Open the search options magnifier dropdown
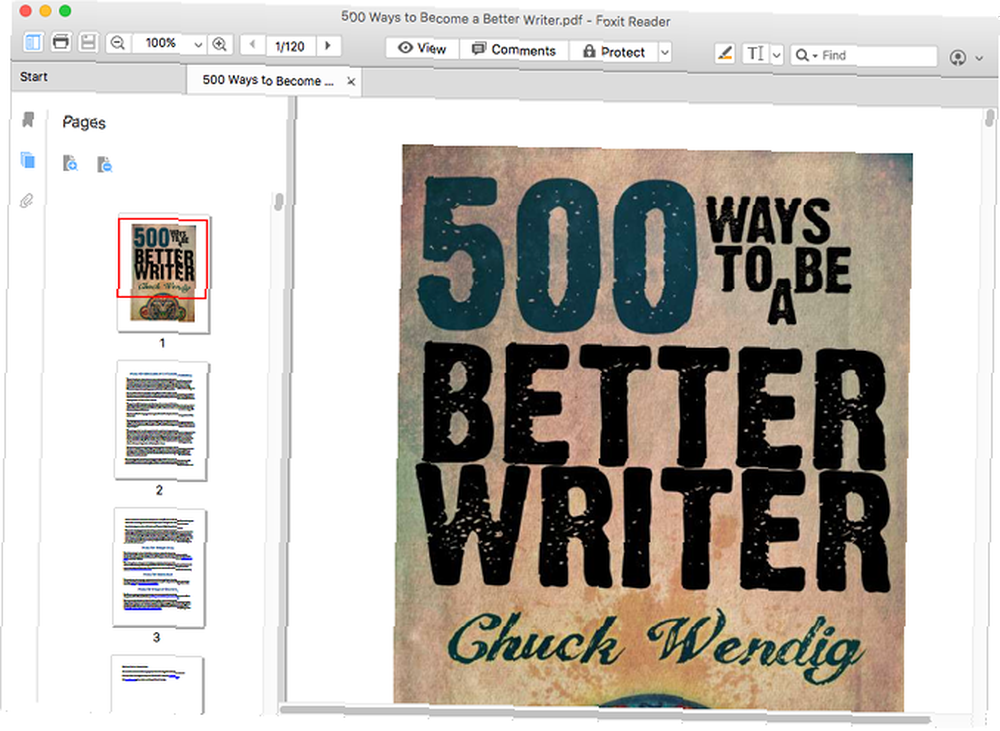 (806, 55)
